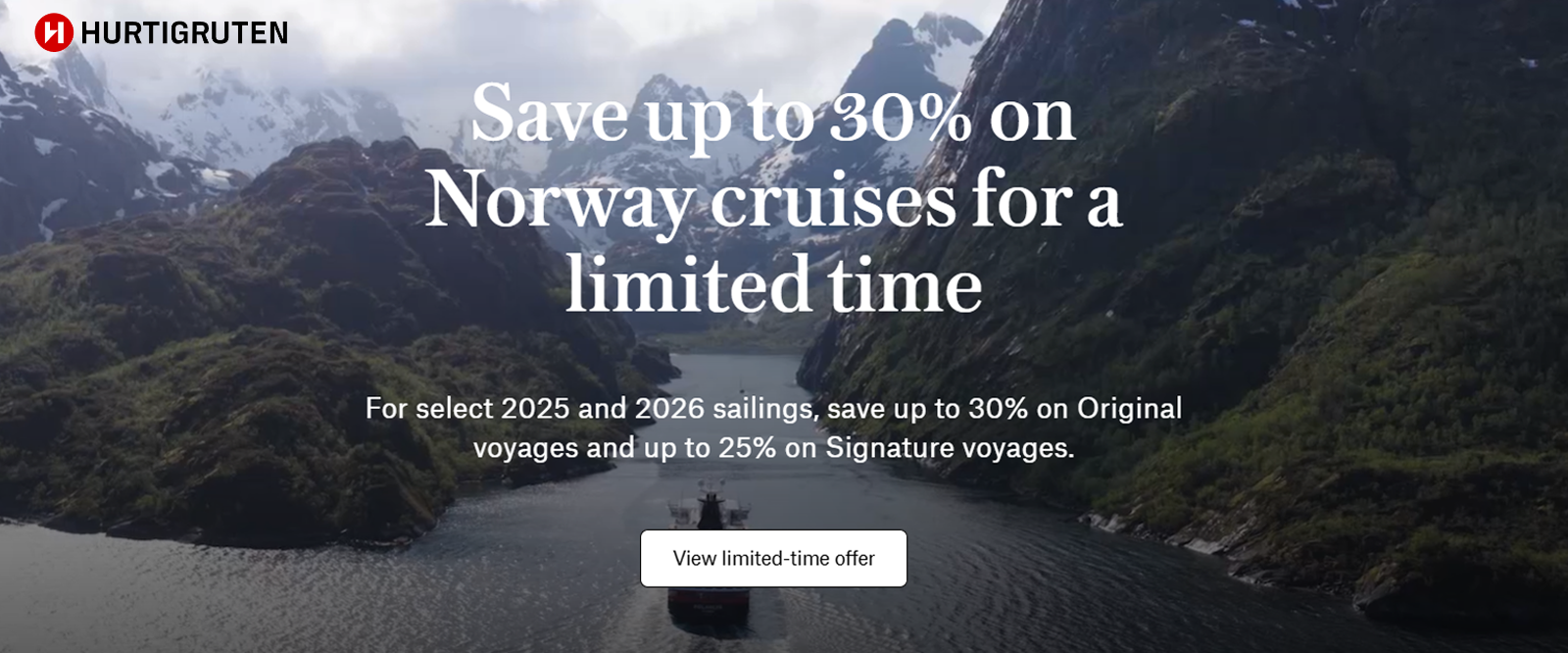Click the word "Save" in the headline

[549, 117]
